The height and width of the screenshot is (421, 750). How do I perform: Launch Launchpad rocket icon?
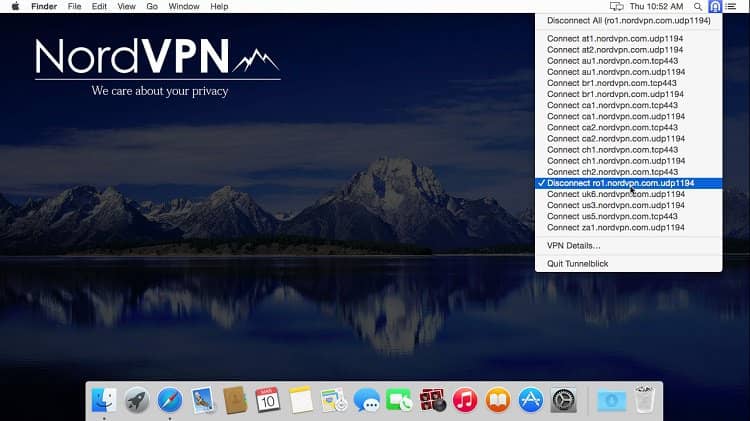tap(137, 400)
